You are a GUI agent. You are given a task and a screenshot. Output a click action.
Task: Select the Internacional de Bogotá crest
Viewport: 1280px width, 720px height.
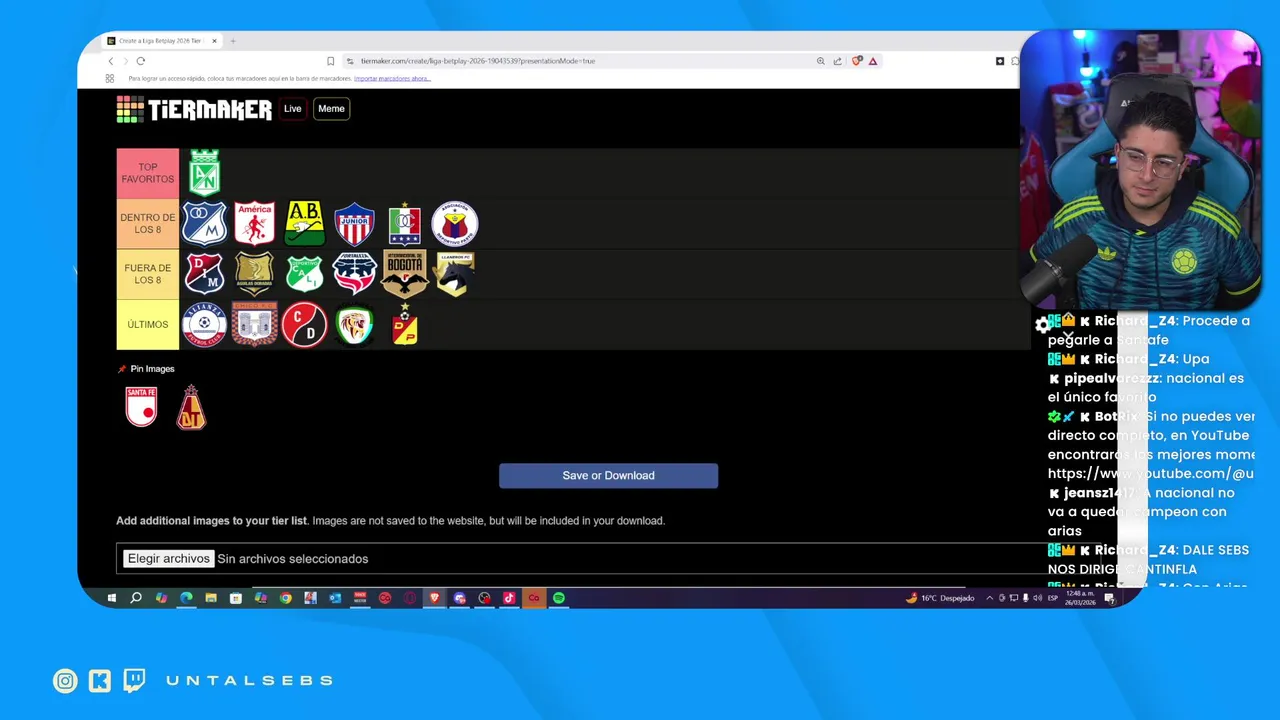coord(405,274)
